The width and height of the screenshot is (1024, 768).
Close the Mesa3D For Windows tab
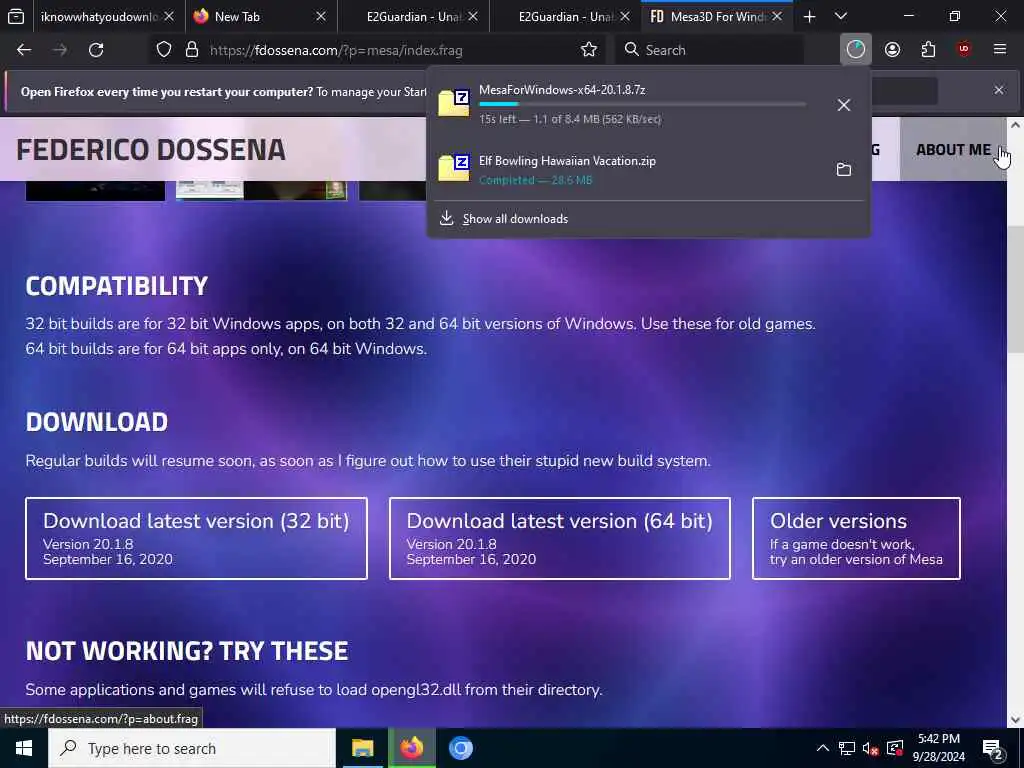pyautogui.click(x=776, y=17)
